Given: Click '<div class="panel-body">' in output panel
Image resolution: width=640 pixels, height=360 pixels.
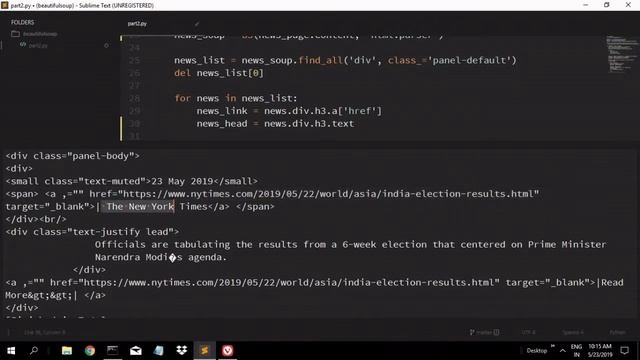Looking at the screenshot, I should point(72,156).
